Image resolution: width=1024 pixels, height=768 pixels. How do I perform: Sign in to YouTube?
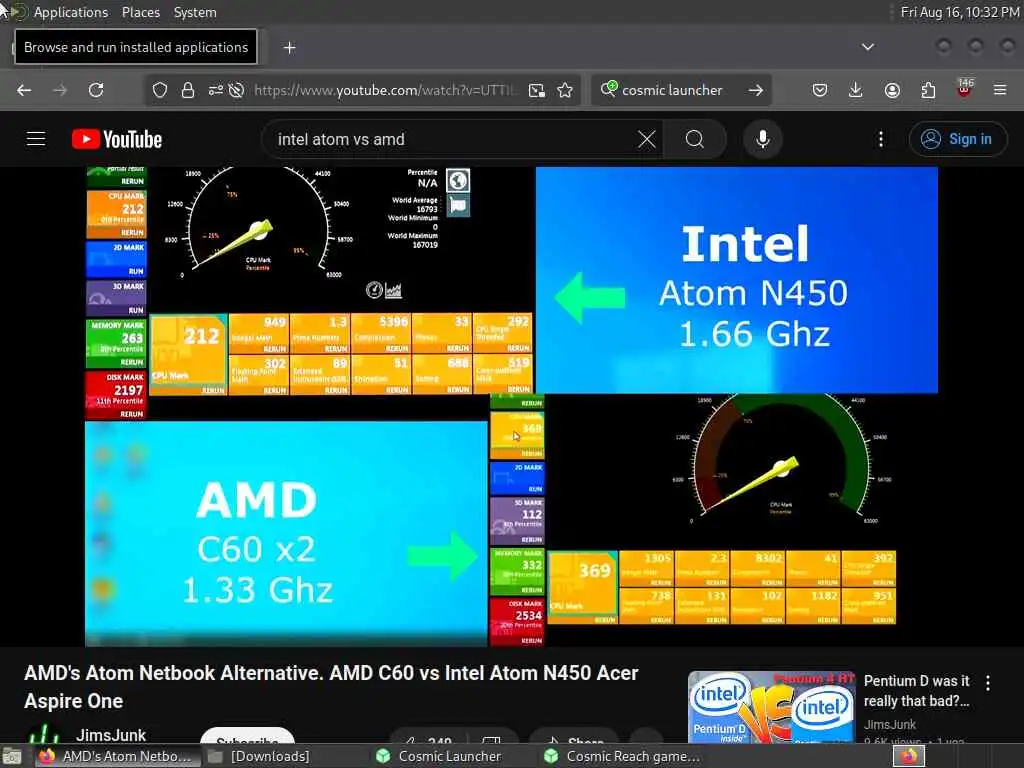coord(958,139)
